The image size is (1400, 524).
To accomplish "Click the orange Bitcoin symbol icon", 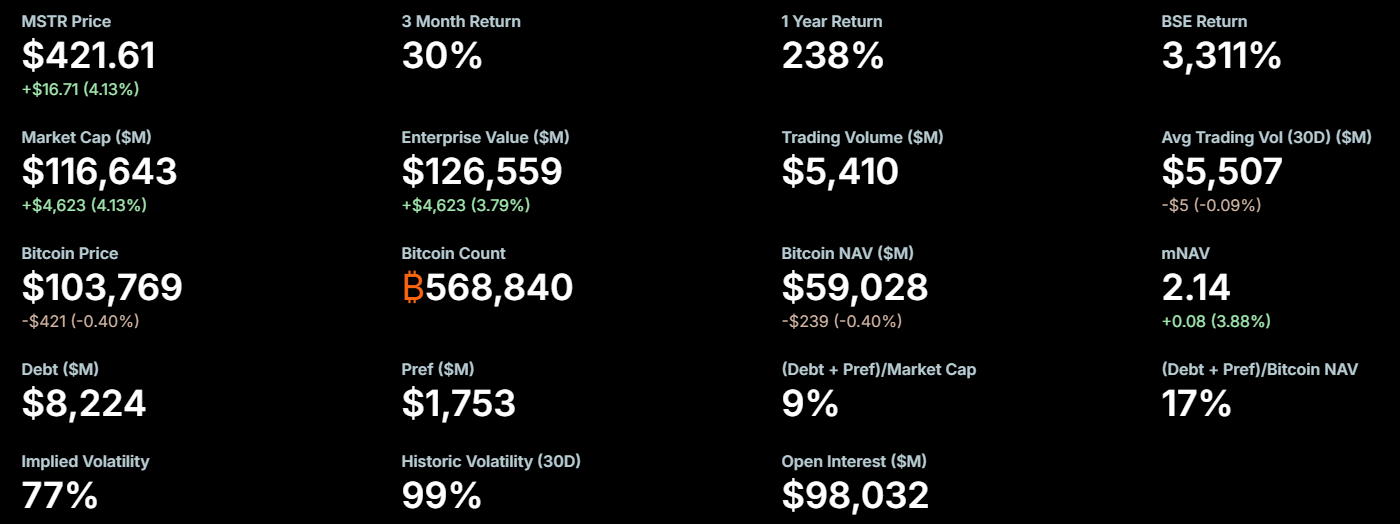I will [x=413, y=288].
